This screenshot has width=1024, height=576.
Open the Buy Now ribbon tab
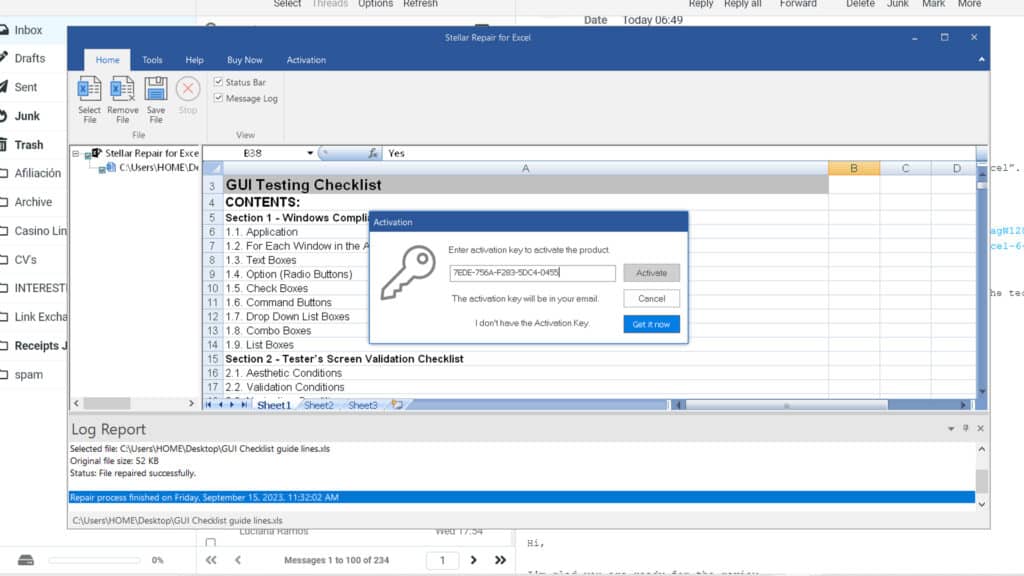244,60
